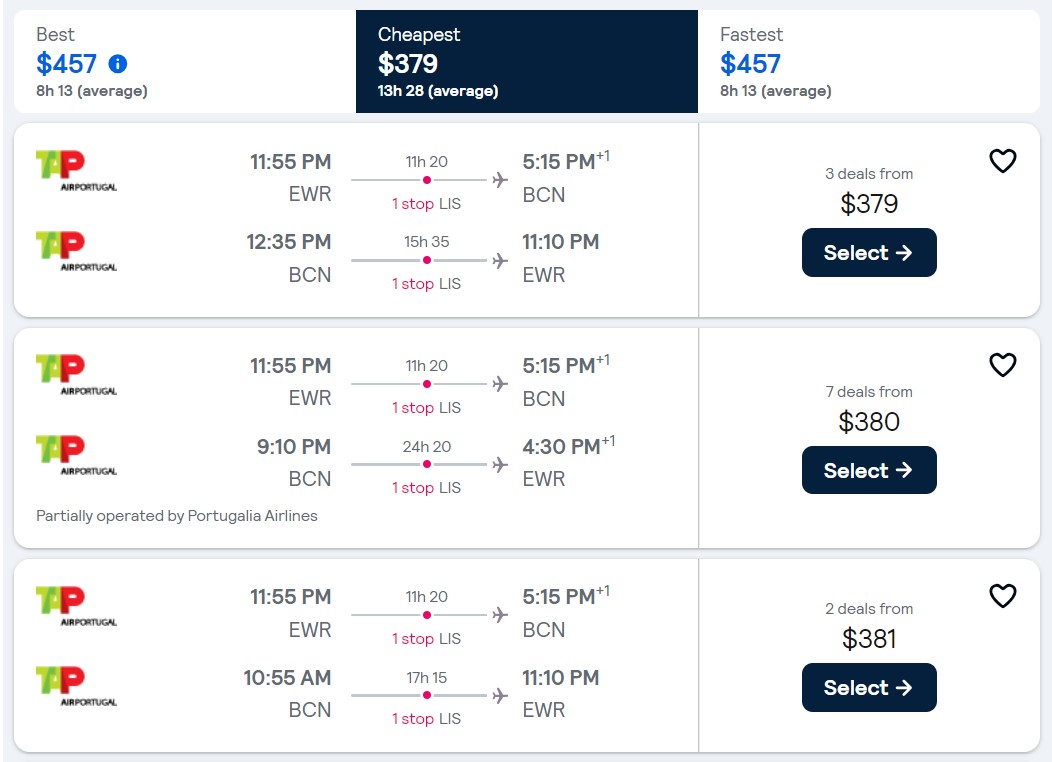Screen dimensions: 1052x762
Task: Click arrow icon inside first Select button
Action: (x=903, y=253)
